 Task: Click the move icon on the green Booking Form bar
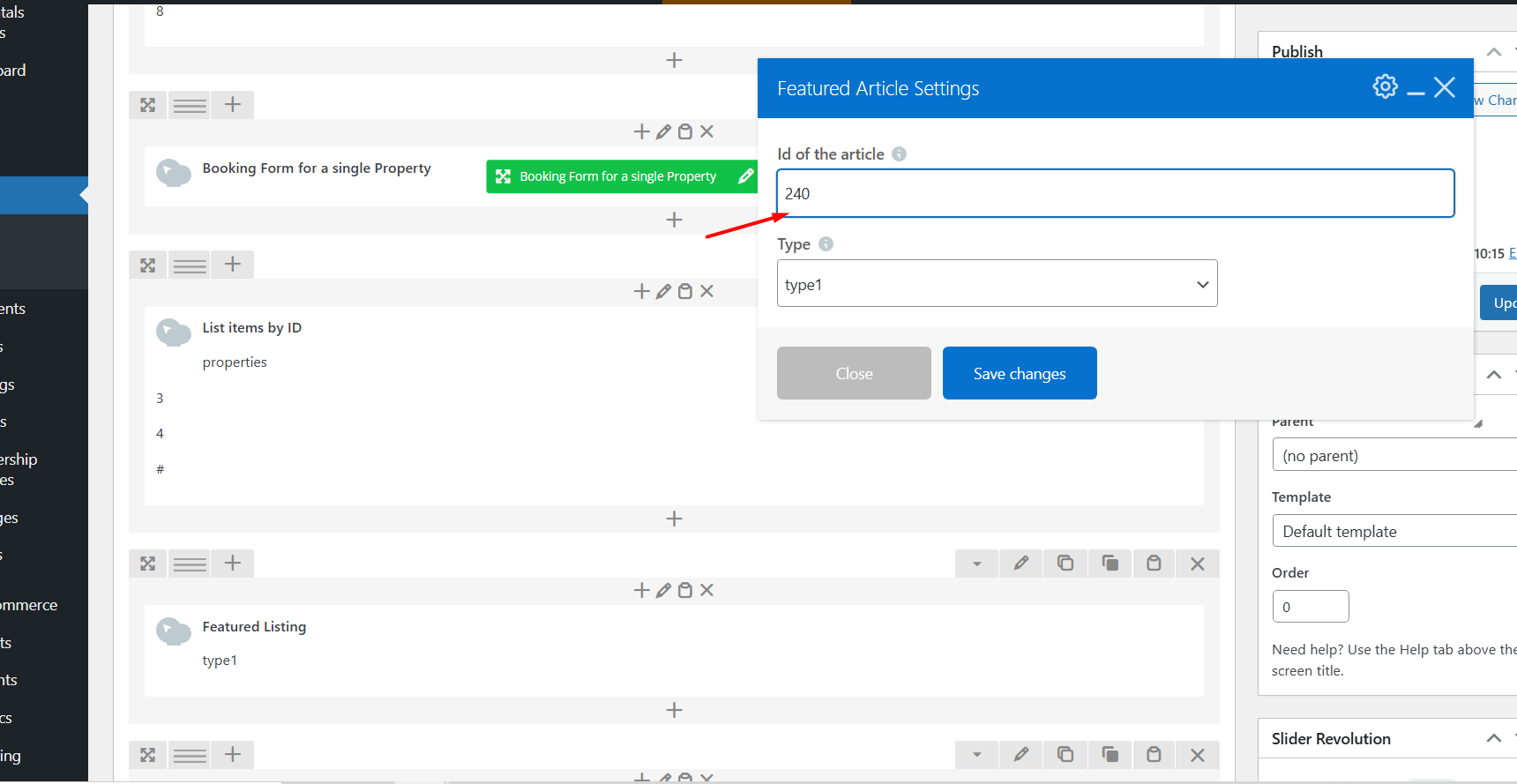click(x=503, y=176)
